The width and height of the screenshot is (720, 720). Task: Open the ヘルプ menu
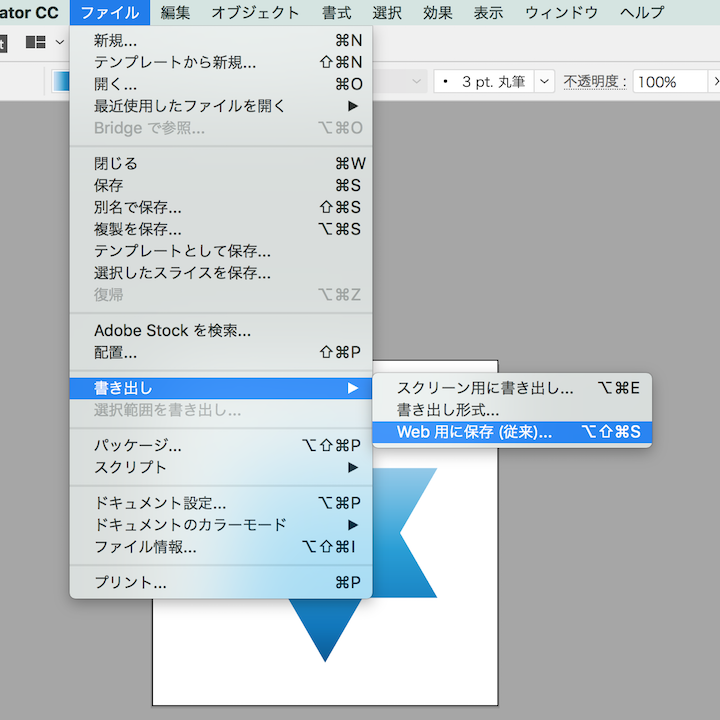click(x=641, y=12)
